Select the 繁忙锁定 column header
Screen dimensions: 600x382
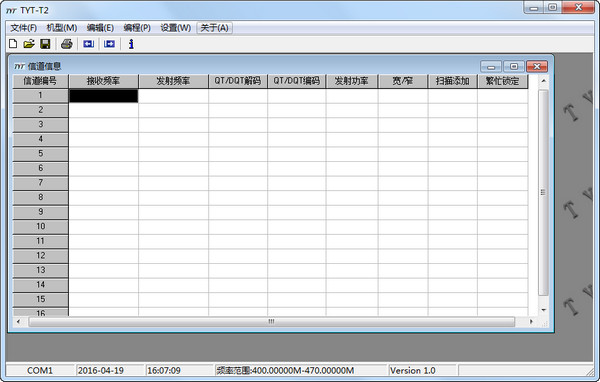[x=502, y=81]
